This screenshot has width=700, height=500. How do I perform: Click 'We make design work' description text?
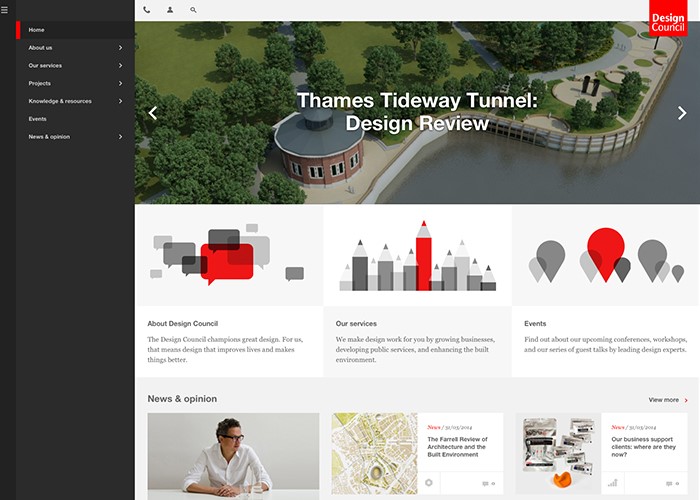415,350
